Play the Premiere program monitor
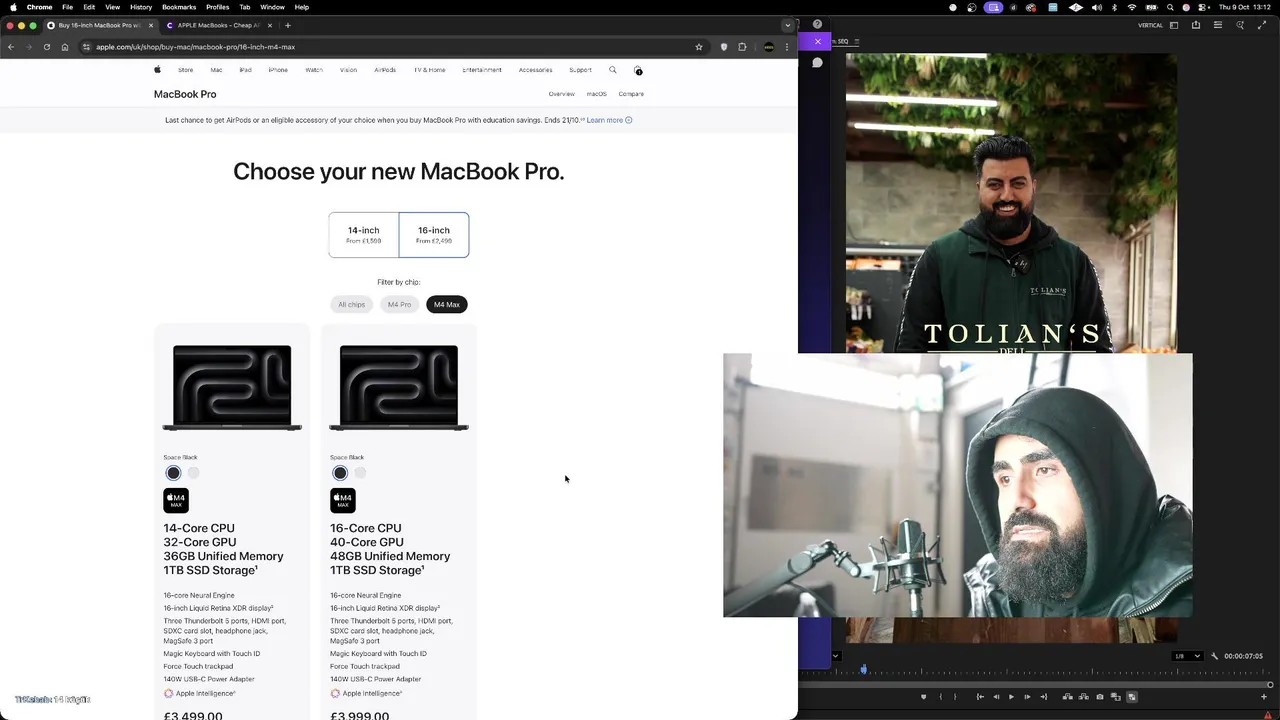Screen dimensions: 1280x720 1011,697
